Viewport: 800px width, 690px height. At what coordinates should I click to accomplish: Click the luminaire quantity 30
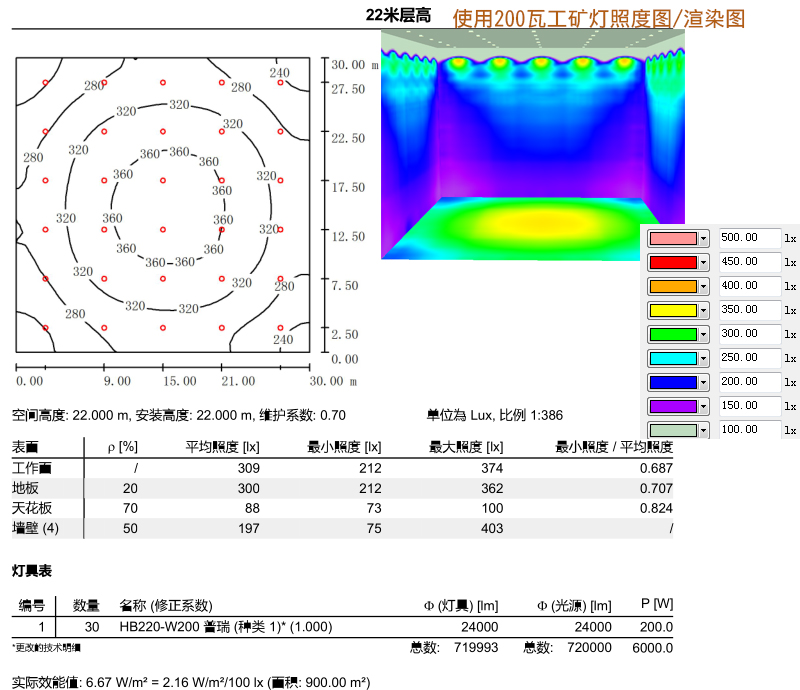[92, 627]
